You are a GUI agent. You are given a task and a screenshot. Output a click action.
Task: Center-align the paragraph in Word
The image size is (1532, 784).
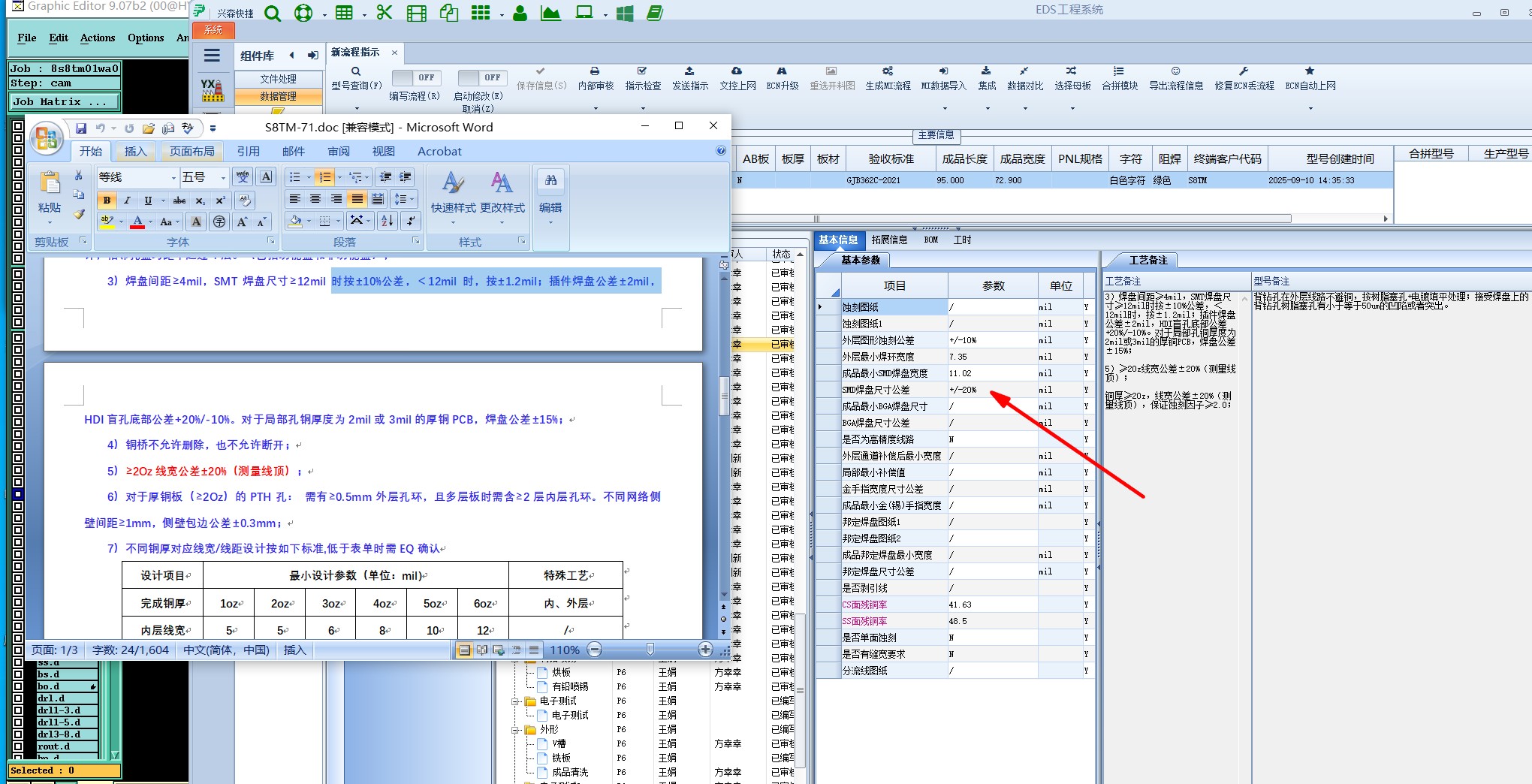[315, 199]
